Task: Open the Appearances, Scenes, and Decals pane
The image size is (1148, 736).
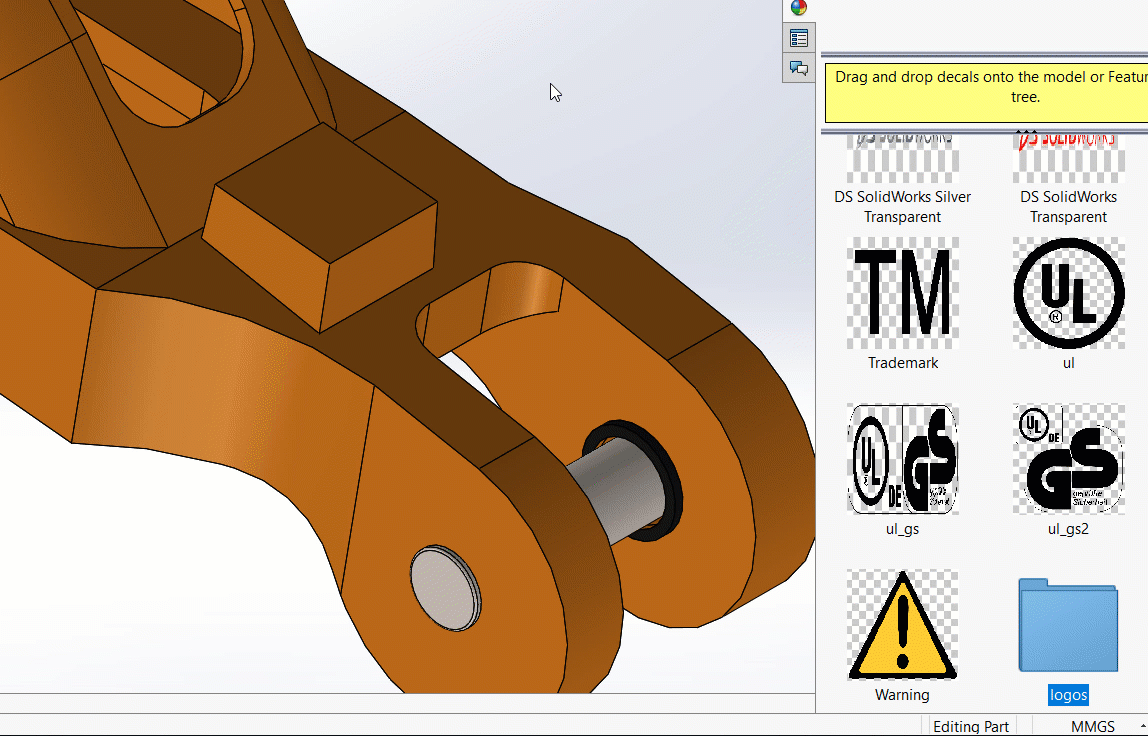Action: [x=798, y=8]
